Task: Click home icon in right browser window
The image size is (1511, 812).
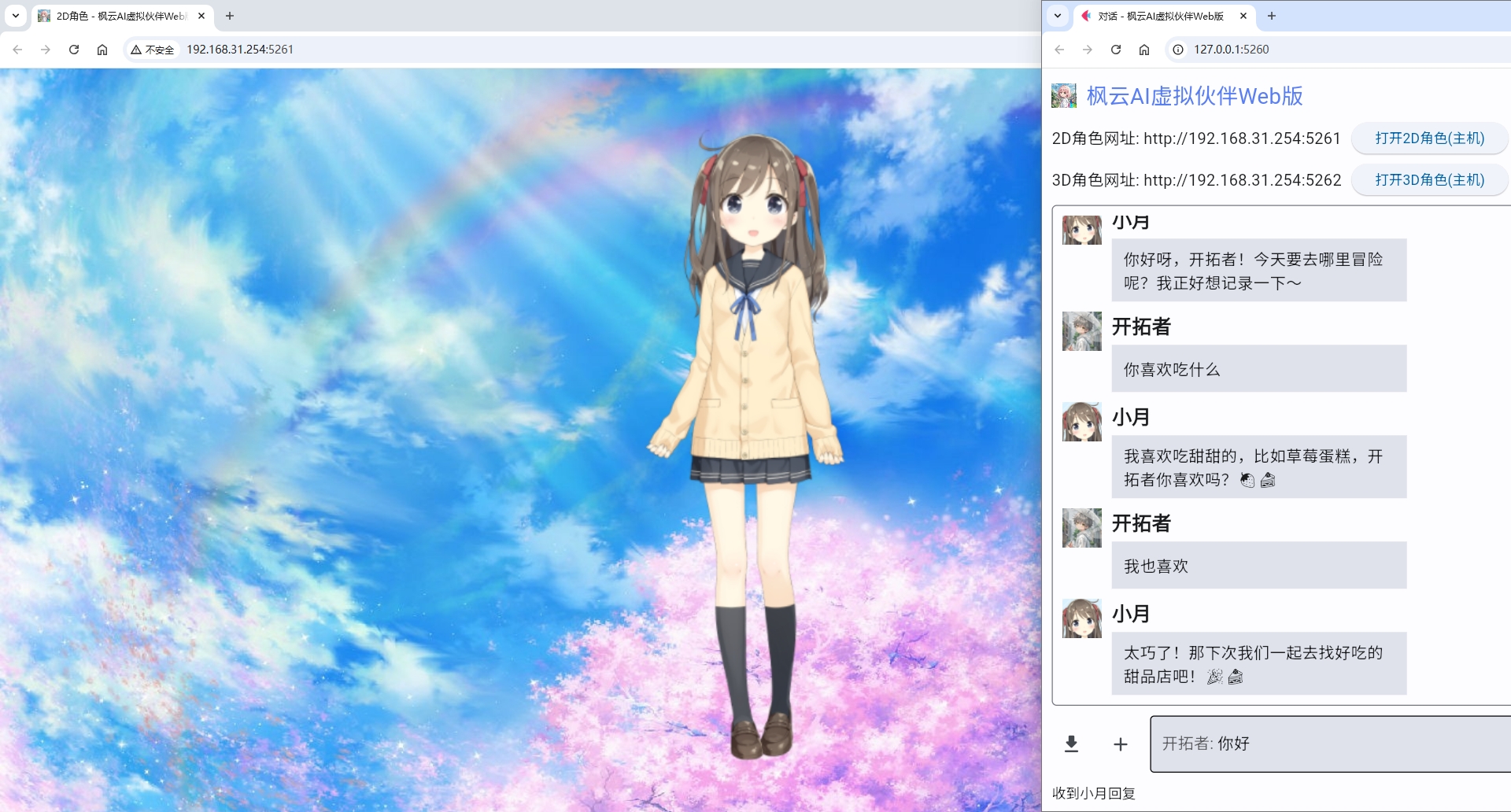Action: point(1144,50)
